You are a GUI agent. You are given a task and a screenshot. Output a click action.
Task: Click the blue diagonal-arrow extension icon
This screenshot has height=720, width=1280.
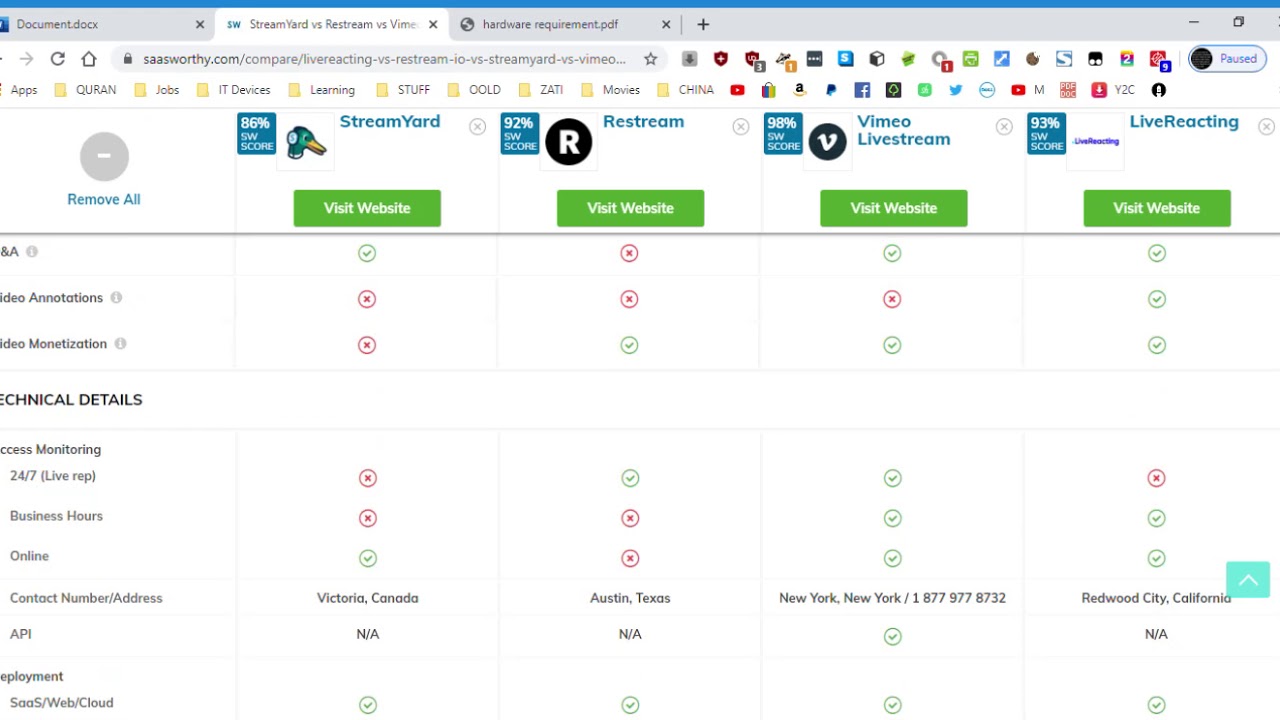click(x=1002, y=59)
